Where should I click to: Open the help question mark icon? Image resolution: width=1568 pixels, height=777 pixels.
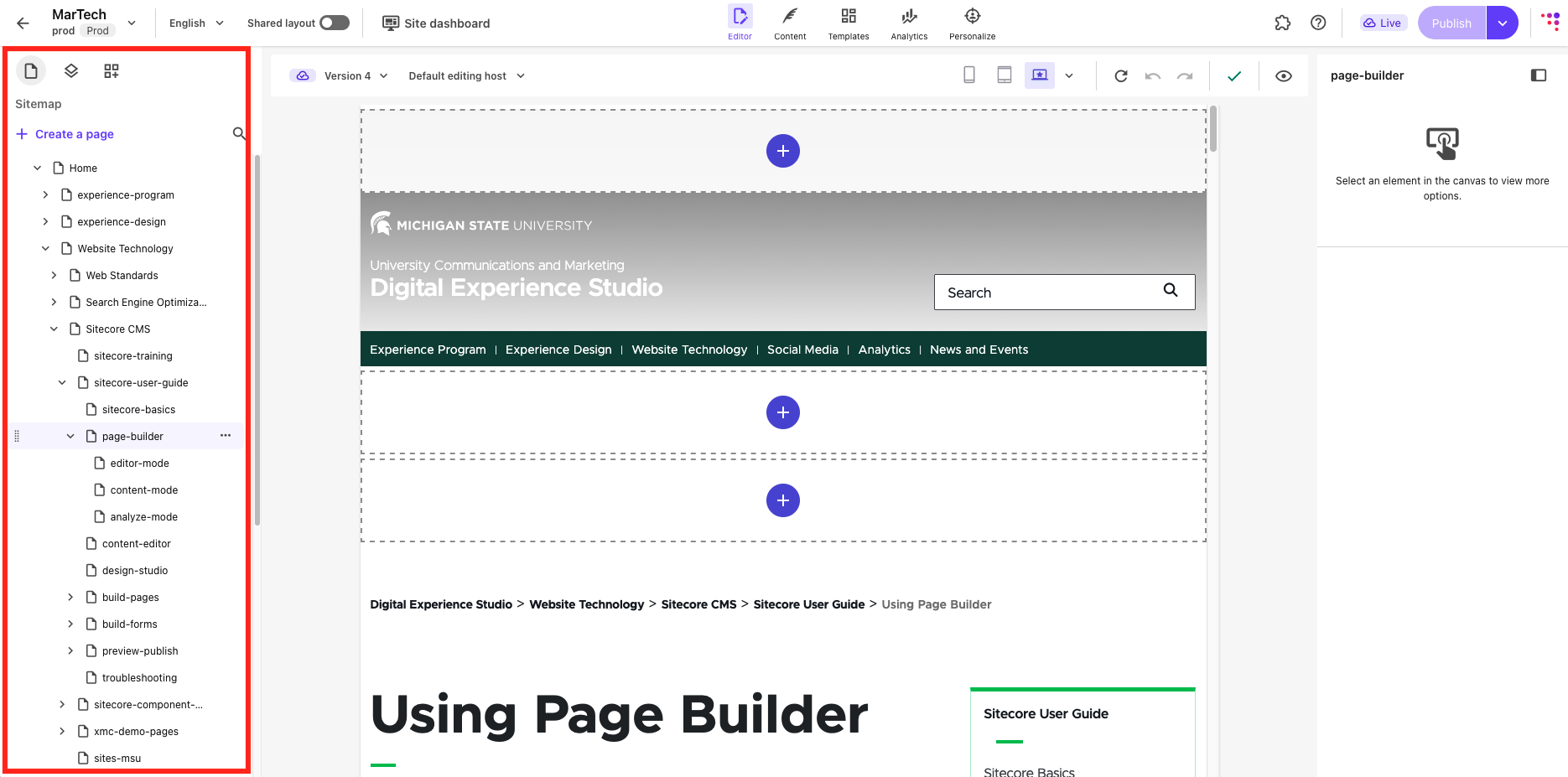(x=1318, y=23)
